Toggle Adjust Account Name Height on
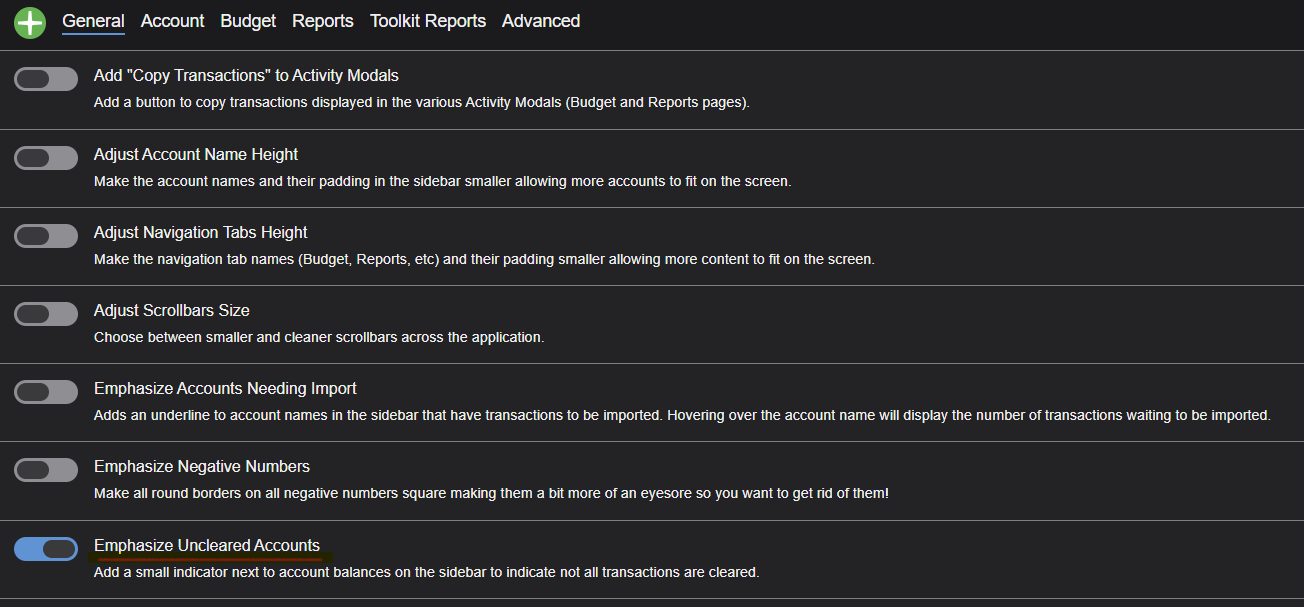This screenshot has height=607, width=1304. coord(45,157)
